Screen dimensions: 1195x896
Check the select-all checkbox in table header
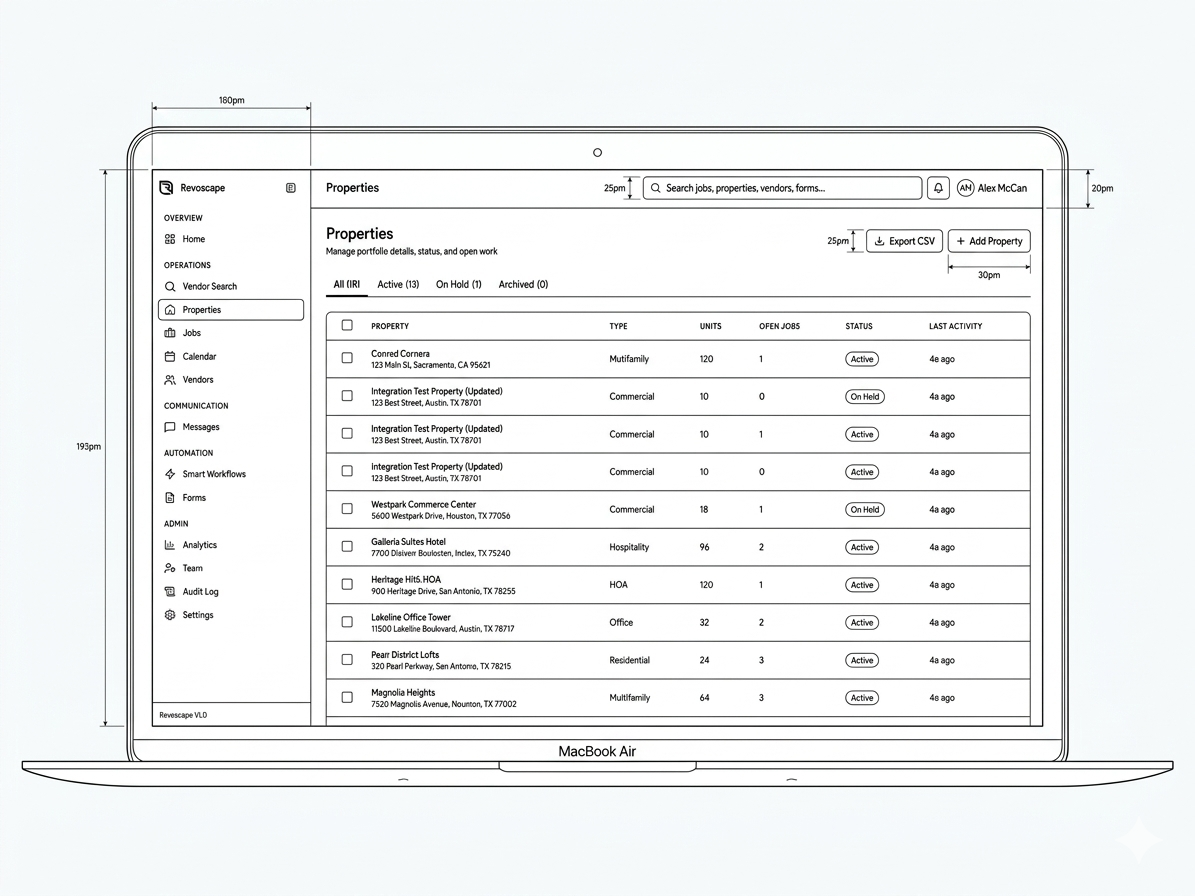tap(348, 325)
